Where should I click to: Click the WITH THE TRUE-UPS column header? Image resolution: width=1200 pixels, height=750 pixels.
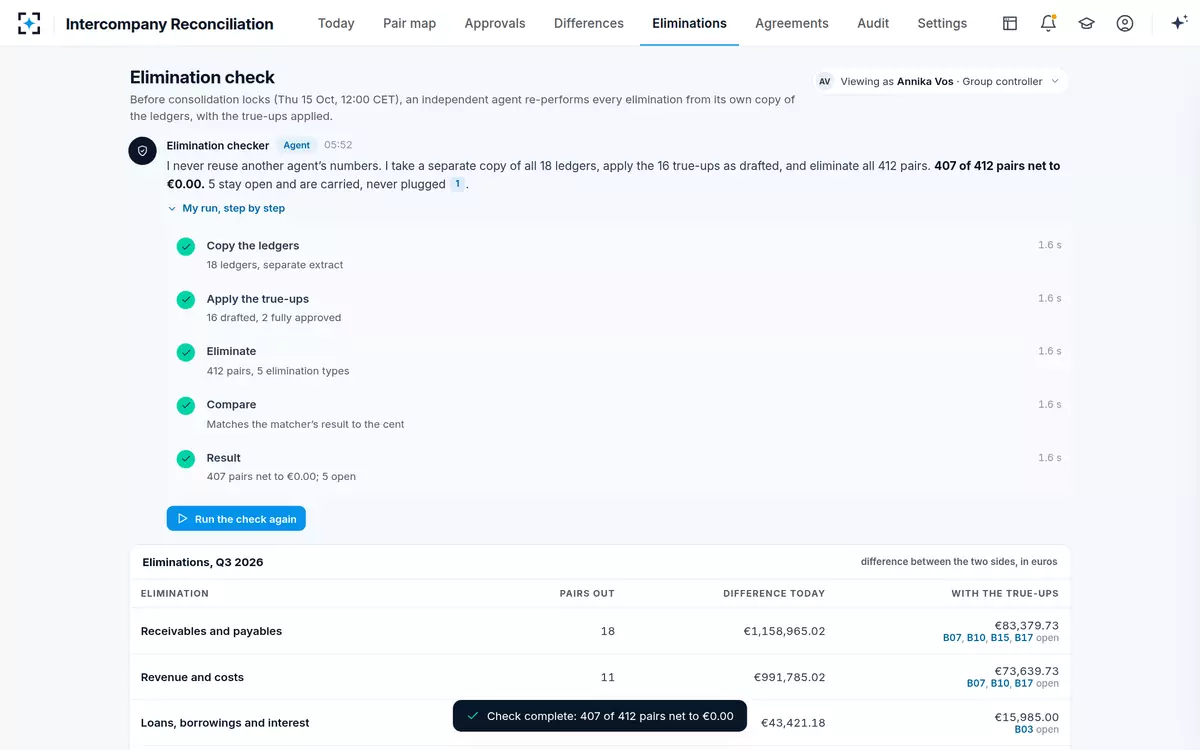1005,593
